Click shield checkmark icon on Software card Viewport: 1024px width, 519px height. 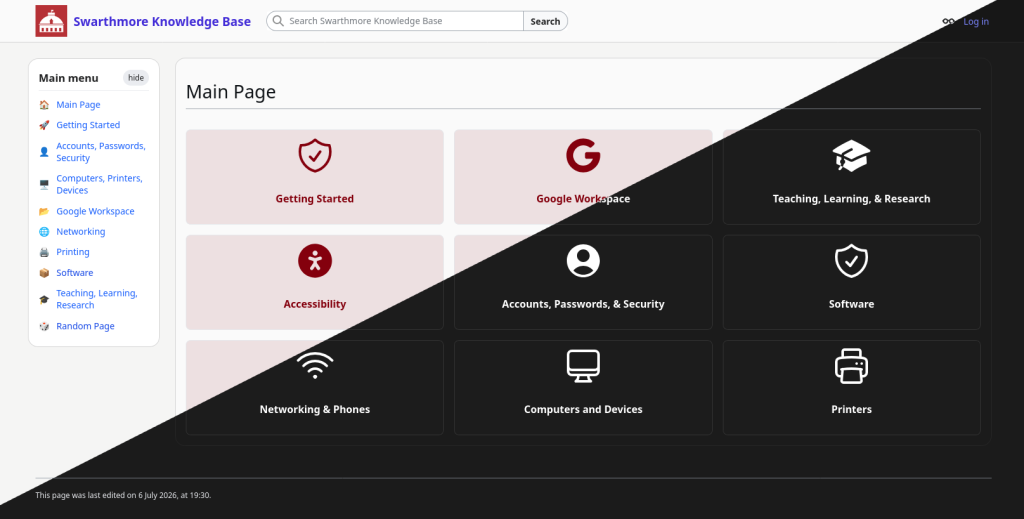pos(852,260)
